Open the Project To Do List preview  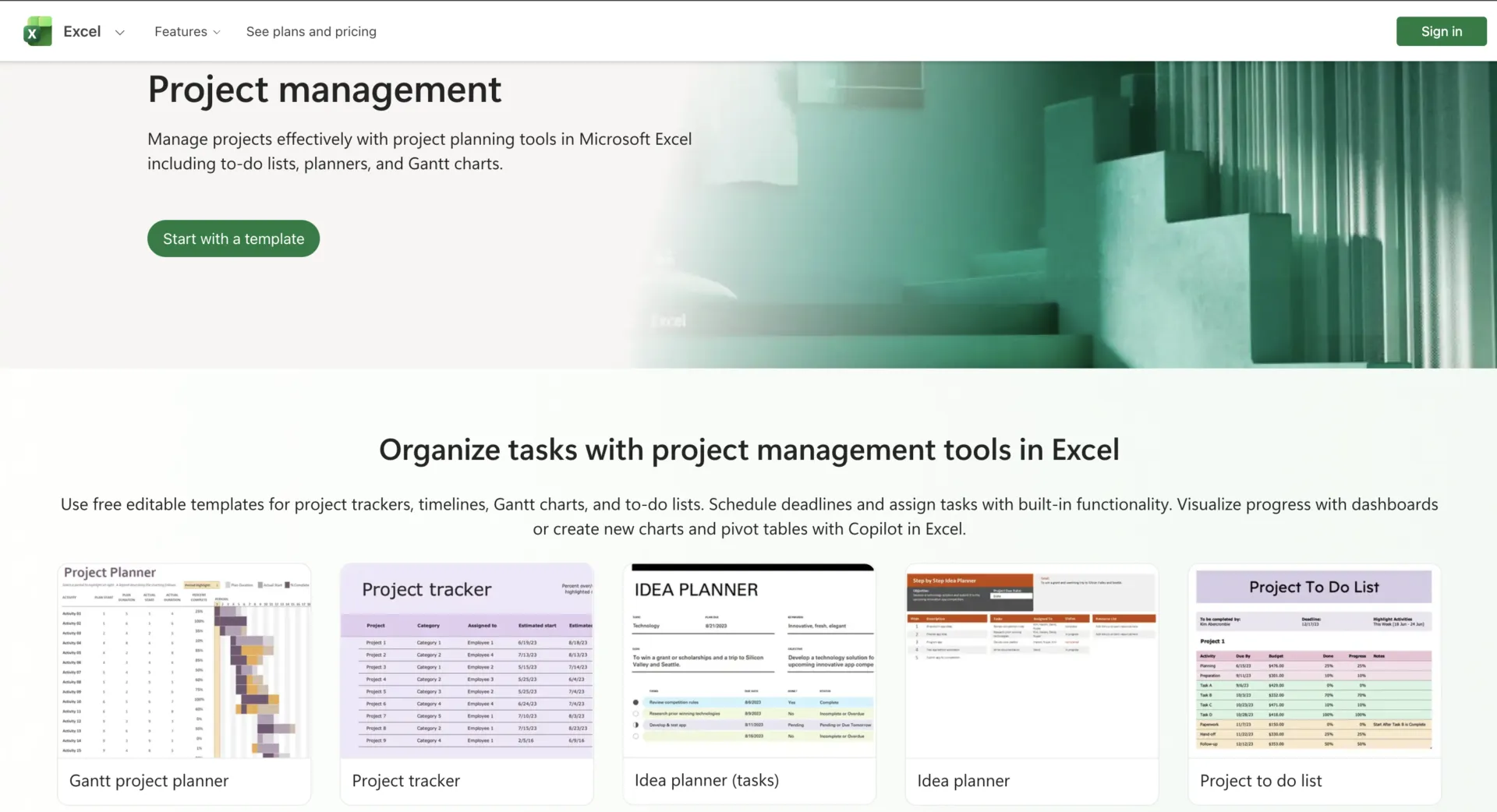coord(1314,660)
